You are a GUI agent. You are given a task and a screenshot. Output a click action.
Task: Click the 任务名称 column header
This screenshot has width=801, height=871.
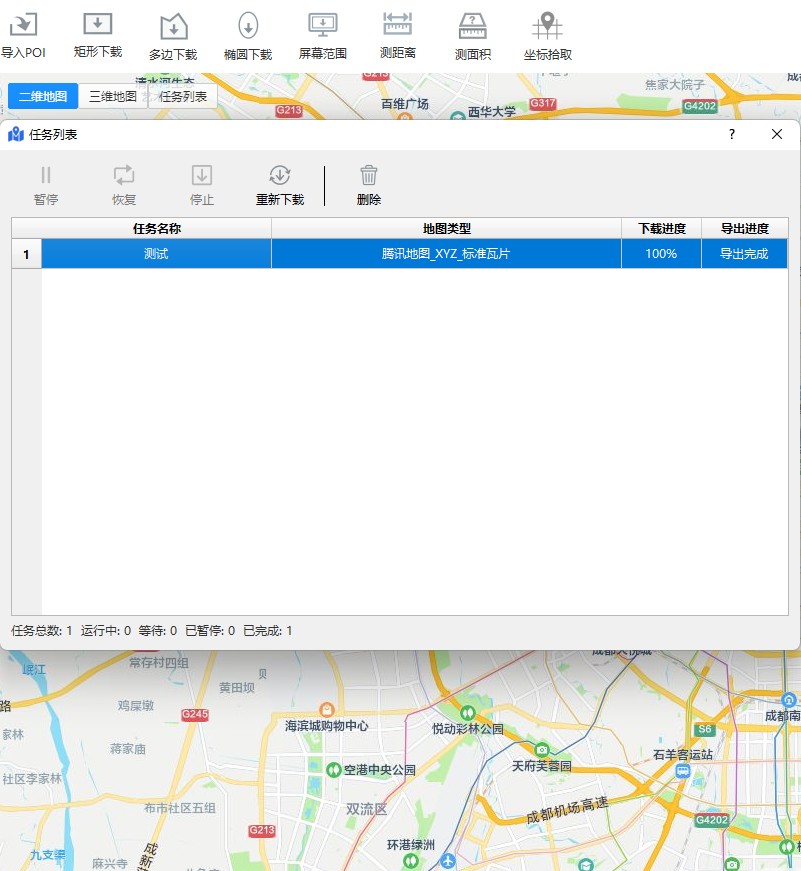pyautogui.click(x=157, y=228)
